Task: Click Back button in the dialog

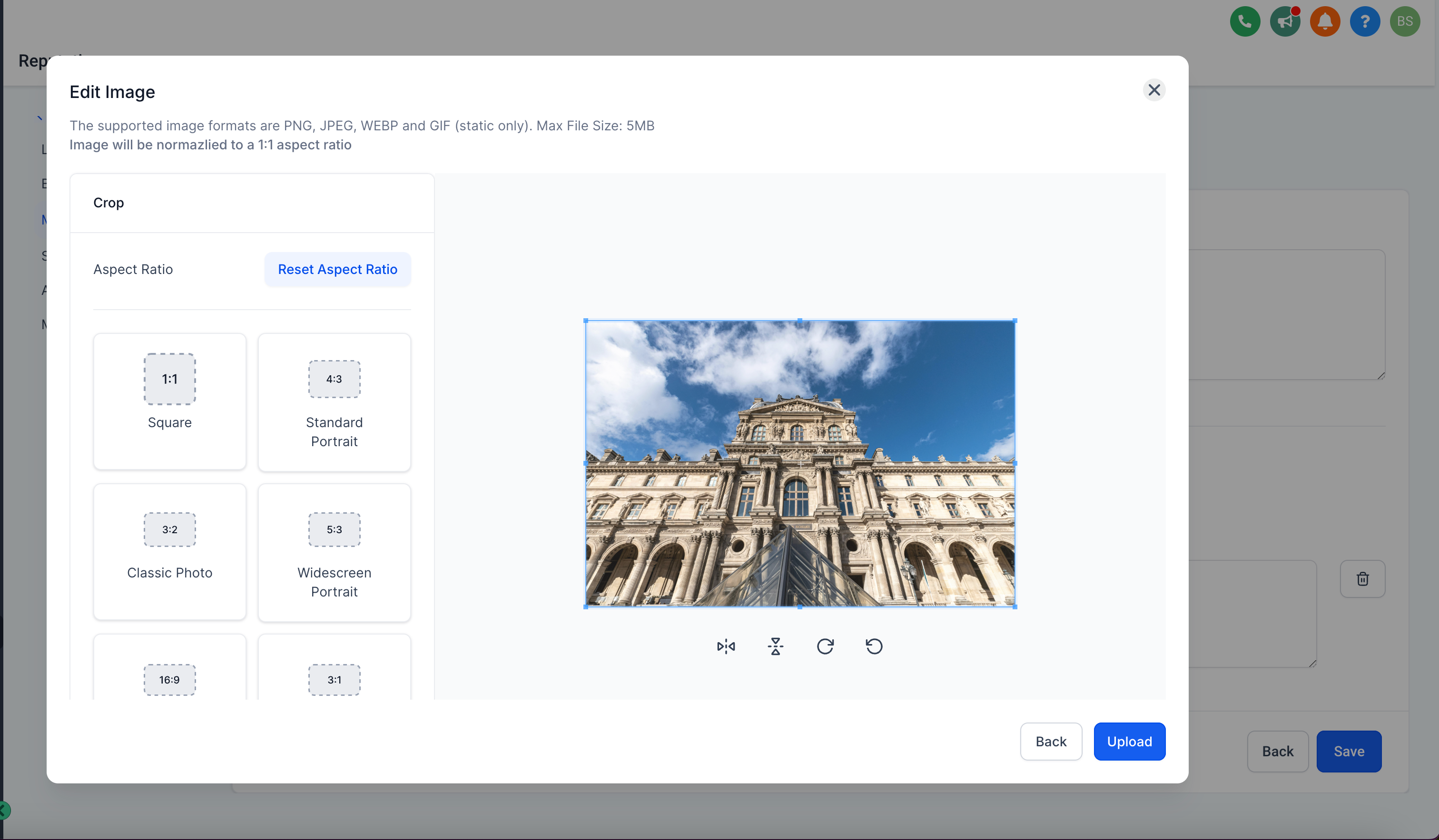Action: pyautogui.click(x=1051, y=741)
